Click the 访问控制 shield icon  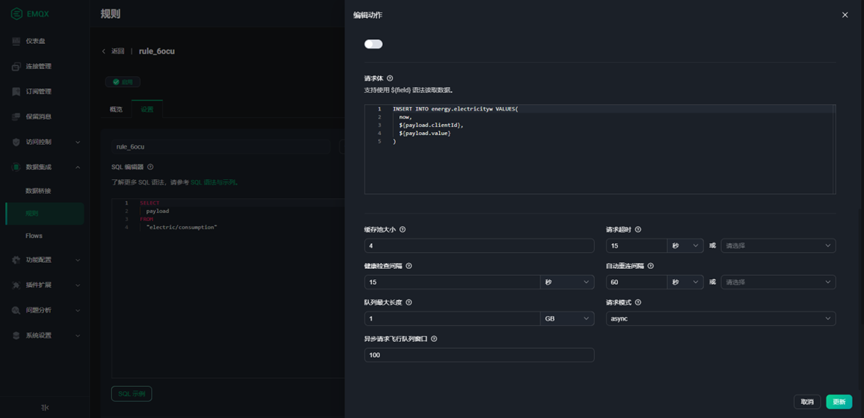(17, 142)
